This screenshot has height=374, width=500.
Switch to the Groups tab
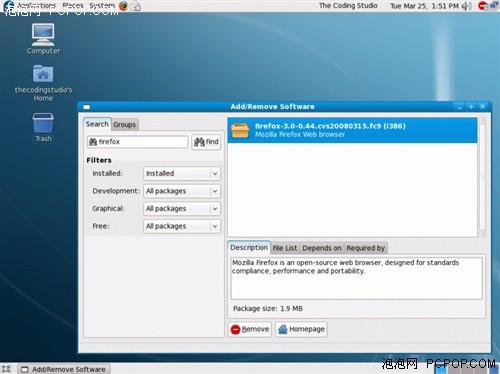pyautogui.click(x=124, y=125)
